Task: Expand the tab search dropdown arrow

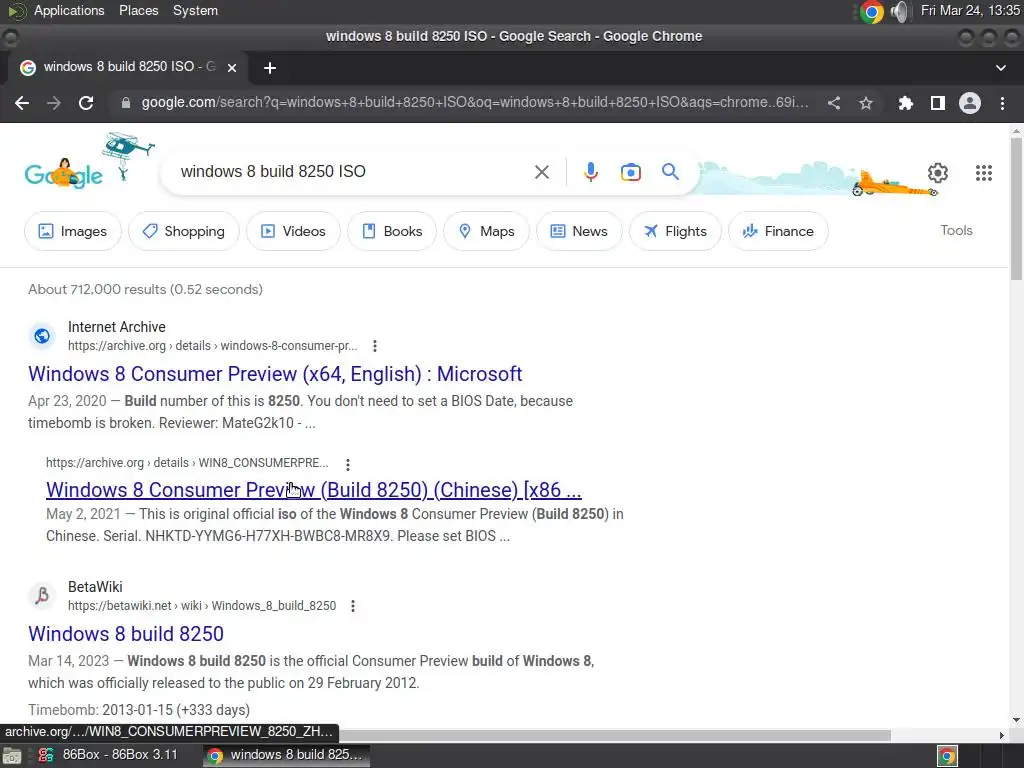Action: 1000,68
